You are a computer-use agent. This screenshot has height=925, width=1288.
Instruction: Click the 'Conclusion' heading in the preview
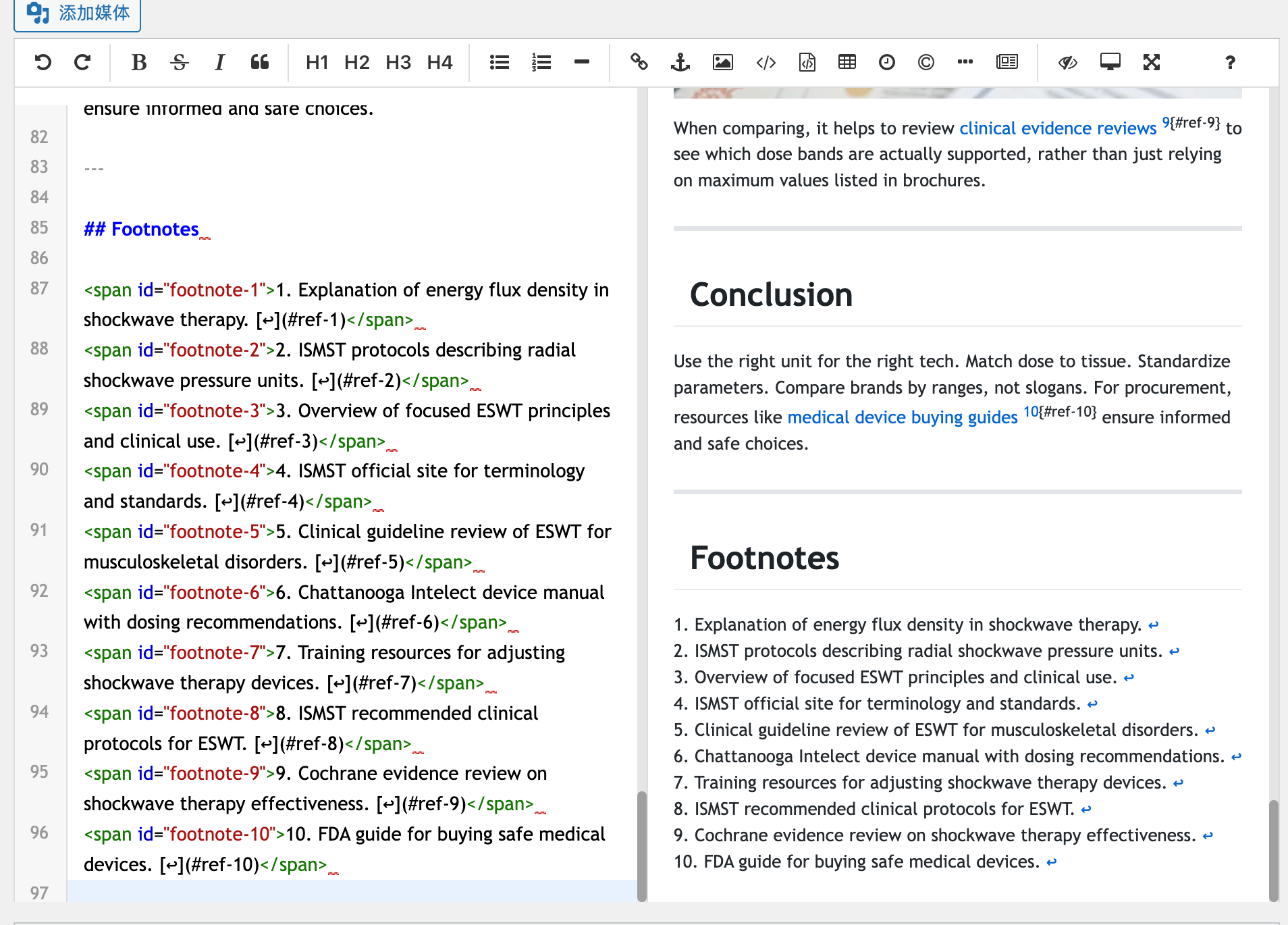[771, 295]
